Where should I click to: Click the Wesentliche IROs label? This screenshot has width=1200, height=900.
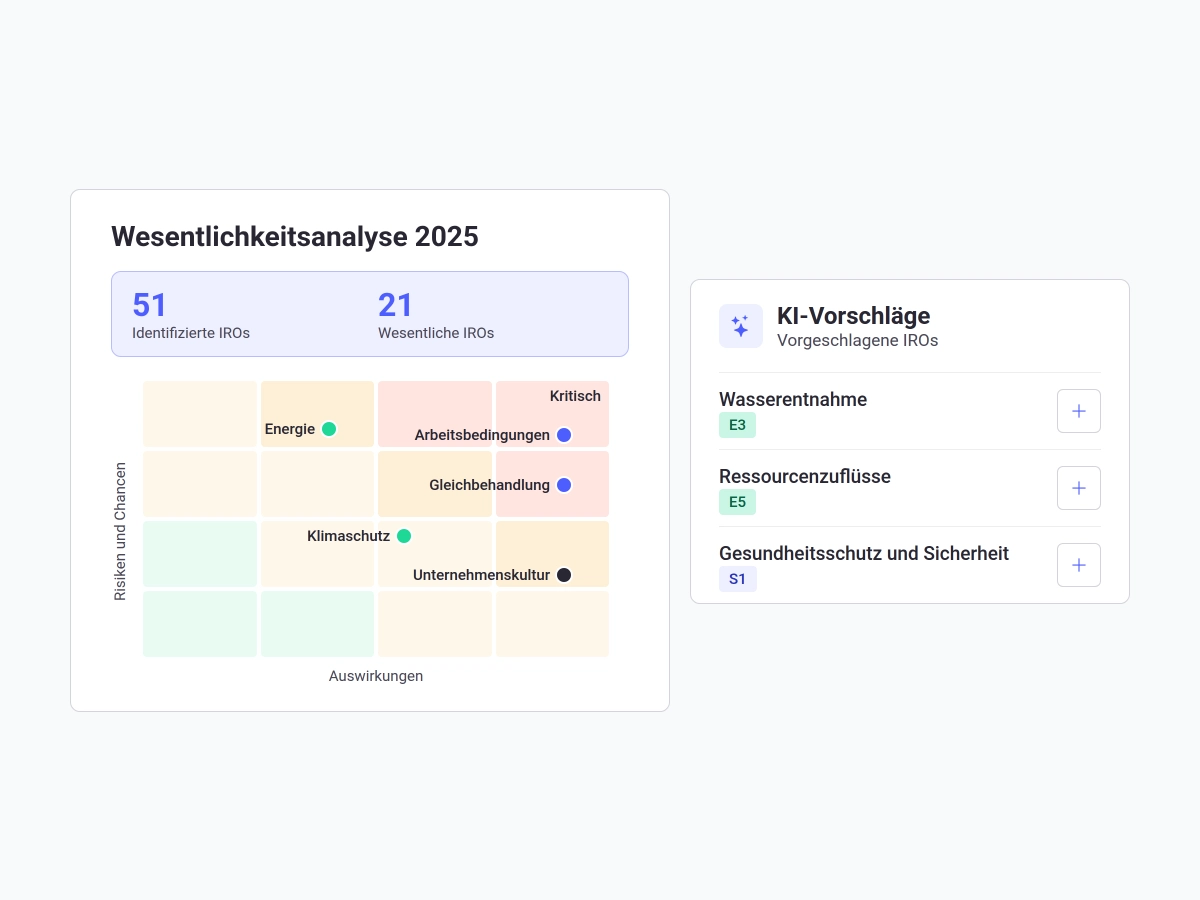coord(436,333)
